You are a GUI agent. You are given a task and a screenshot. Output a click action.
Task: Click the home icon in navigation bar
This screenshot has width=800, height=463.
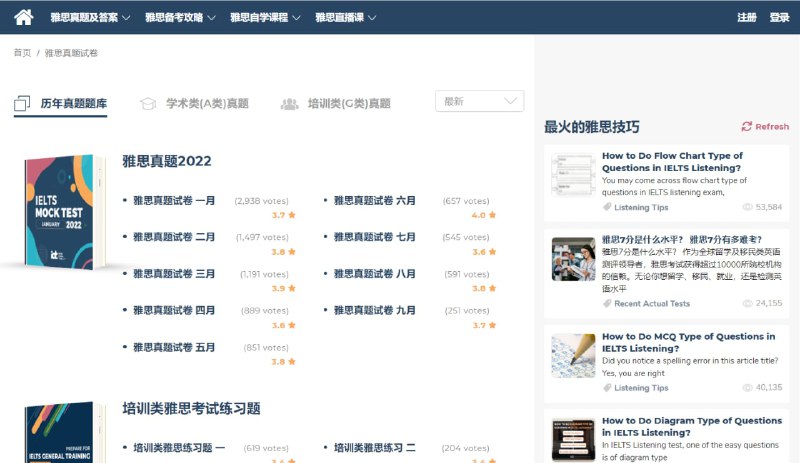pyautogui.click(x=24, y=17)
